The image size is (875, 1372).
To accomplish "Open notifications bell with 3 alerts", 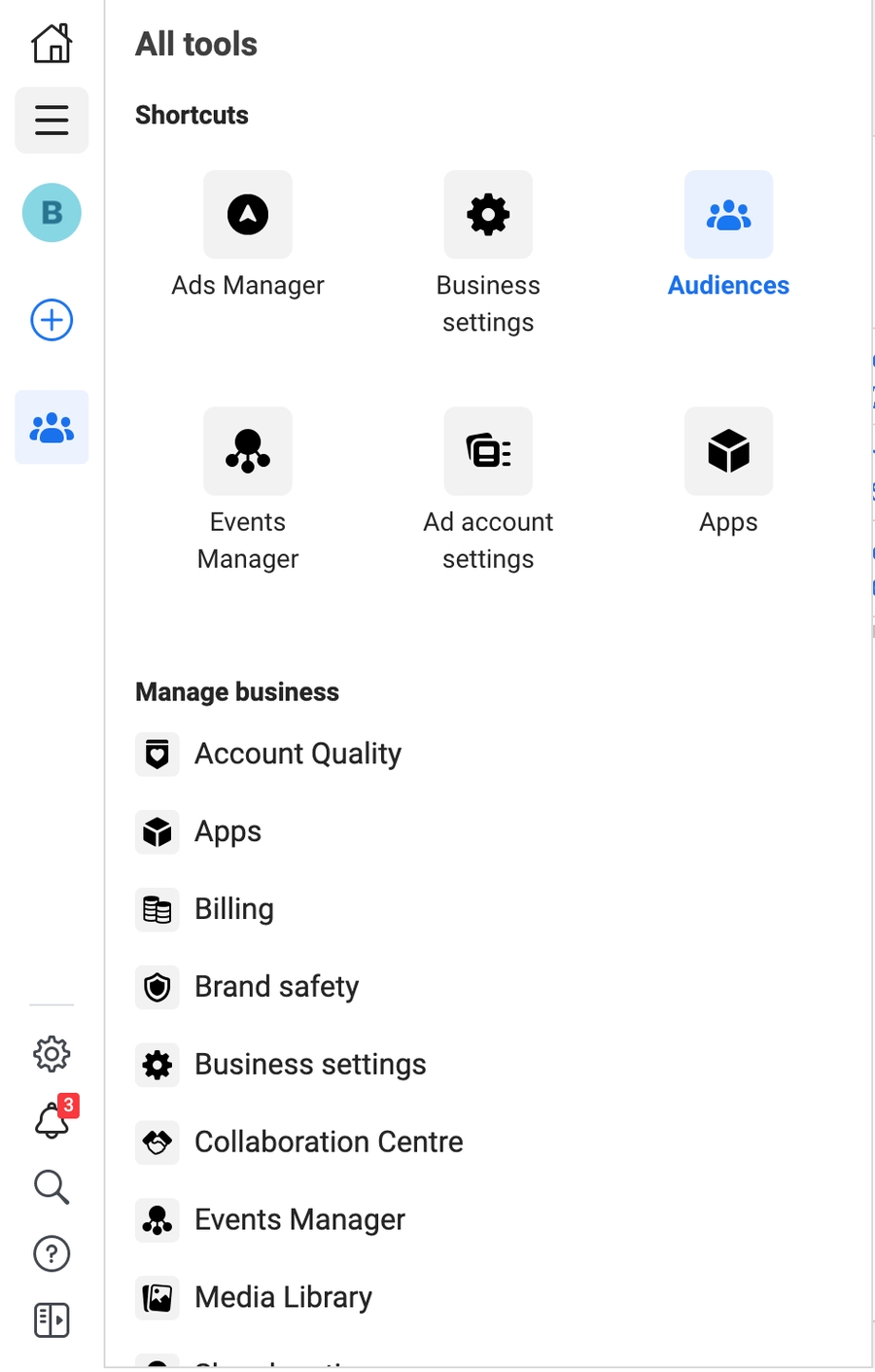I will (53, 1120).
